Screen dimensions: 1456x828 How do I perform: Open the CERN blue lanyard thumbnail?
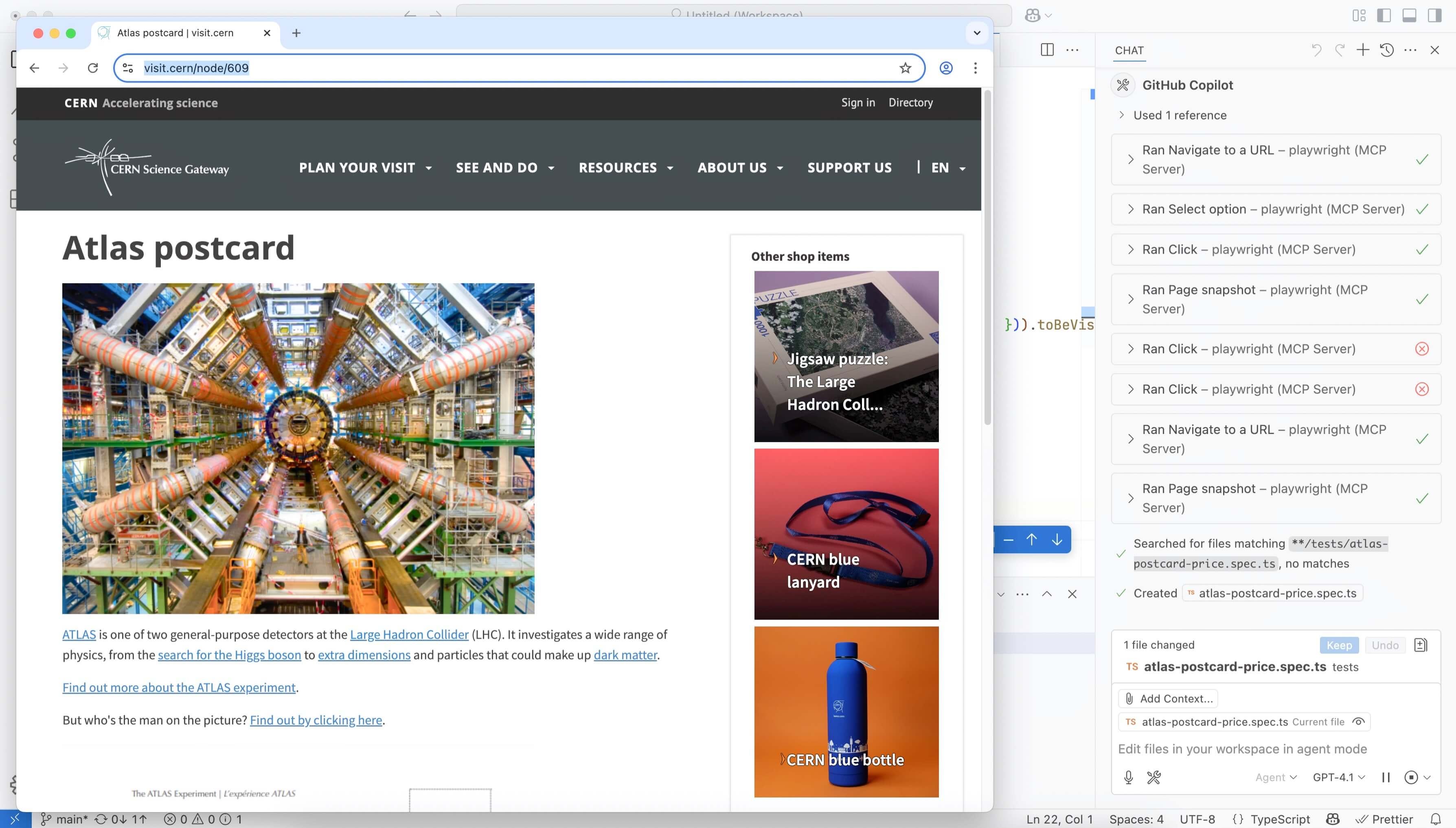846,533
